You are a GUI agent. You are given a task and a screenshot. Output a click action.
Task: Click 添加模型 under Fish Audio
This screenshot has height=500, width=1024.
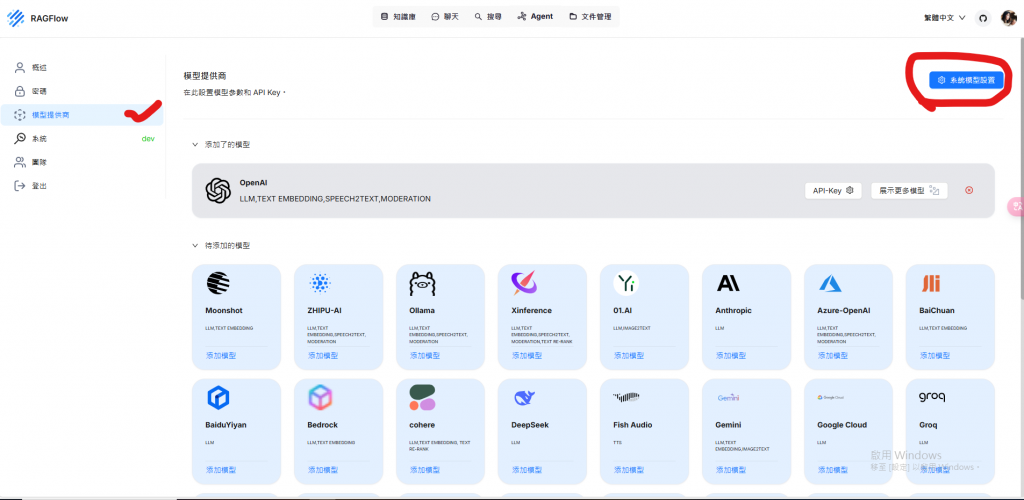(628, 470)
